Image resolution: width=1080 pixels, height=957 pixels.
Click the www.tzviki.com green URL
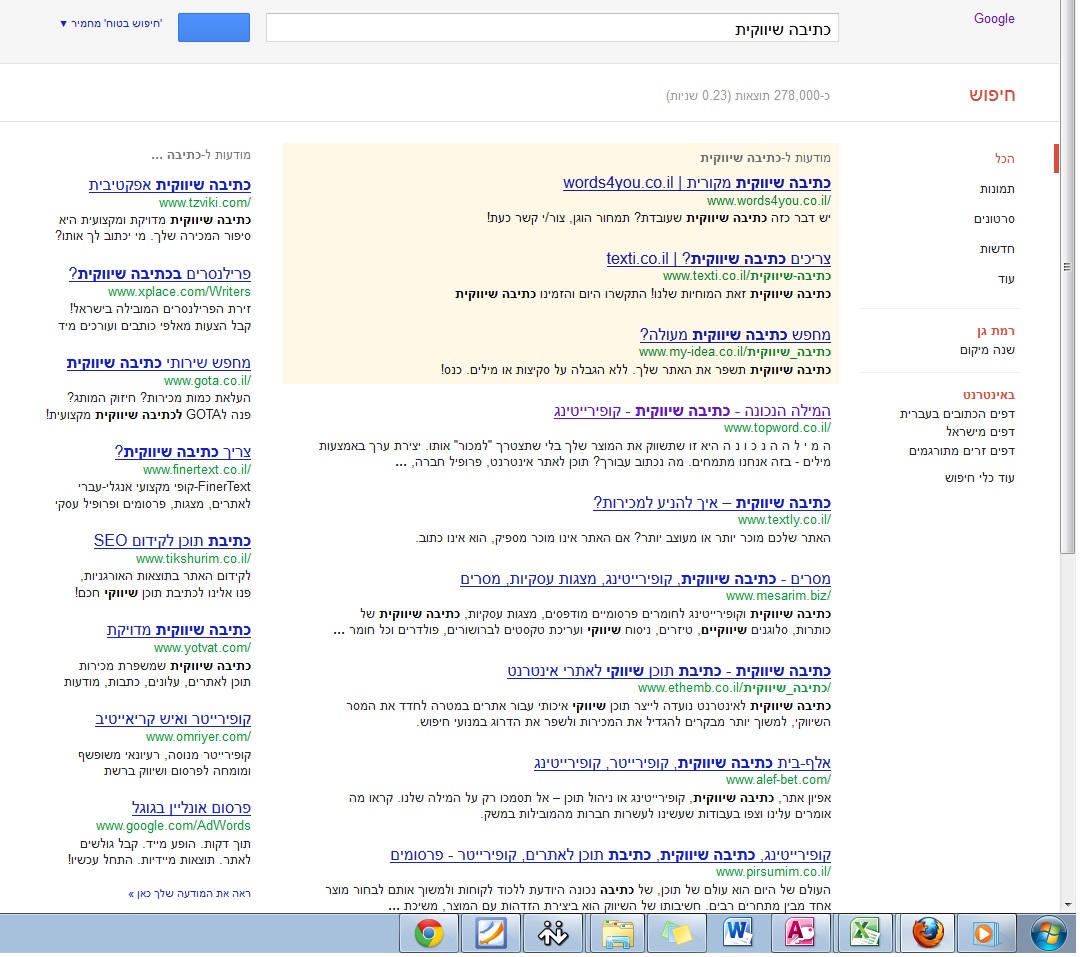(x=205, y=203)
